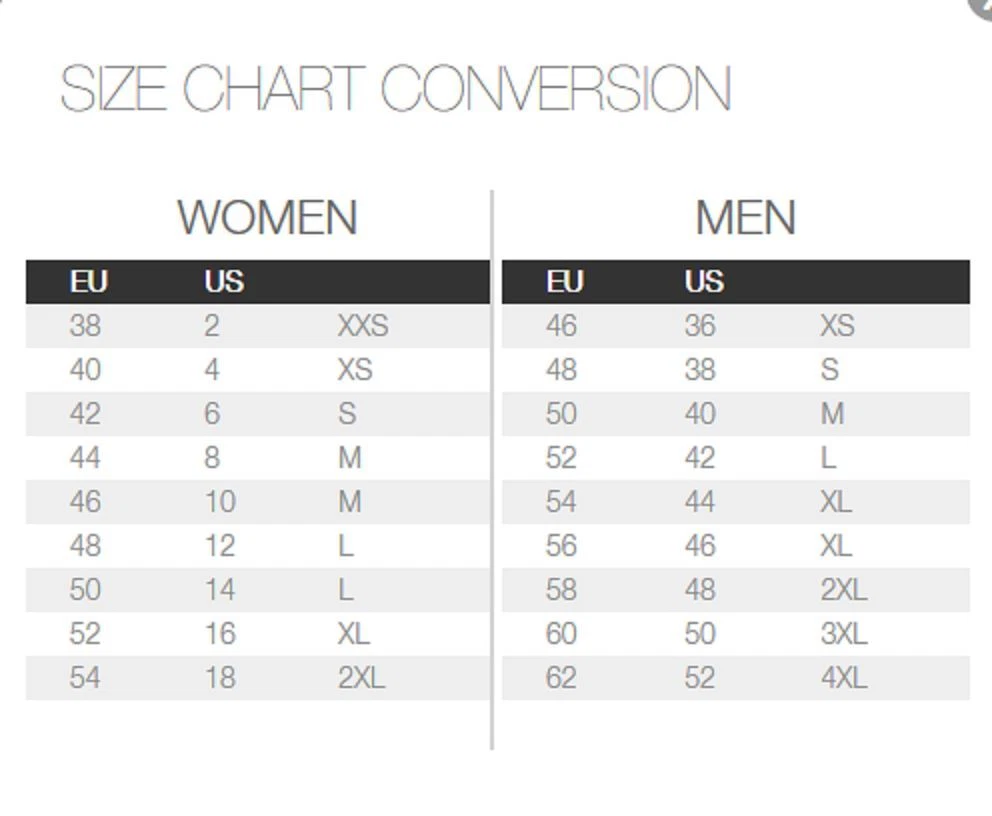Click women's US size 14 cell
Viewport: 992px width, 816px height.
coord(220,590)
